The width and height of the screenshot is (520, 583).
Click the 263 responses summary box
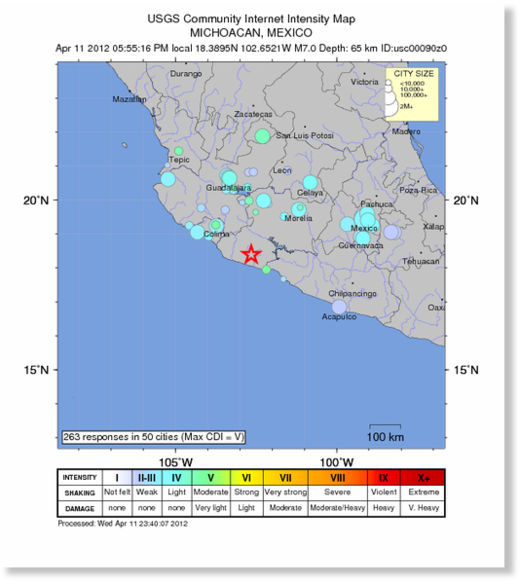154,437
